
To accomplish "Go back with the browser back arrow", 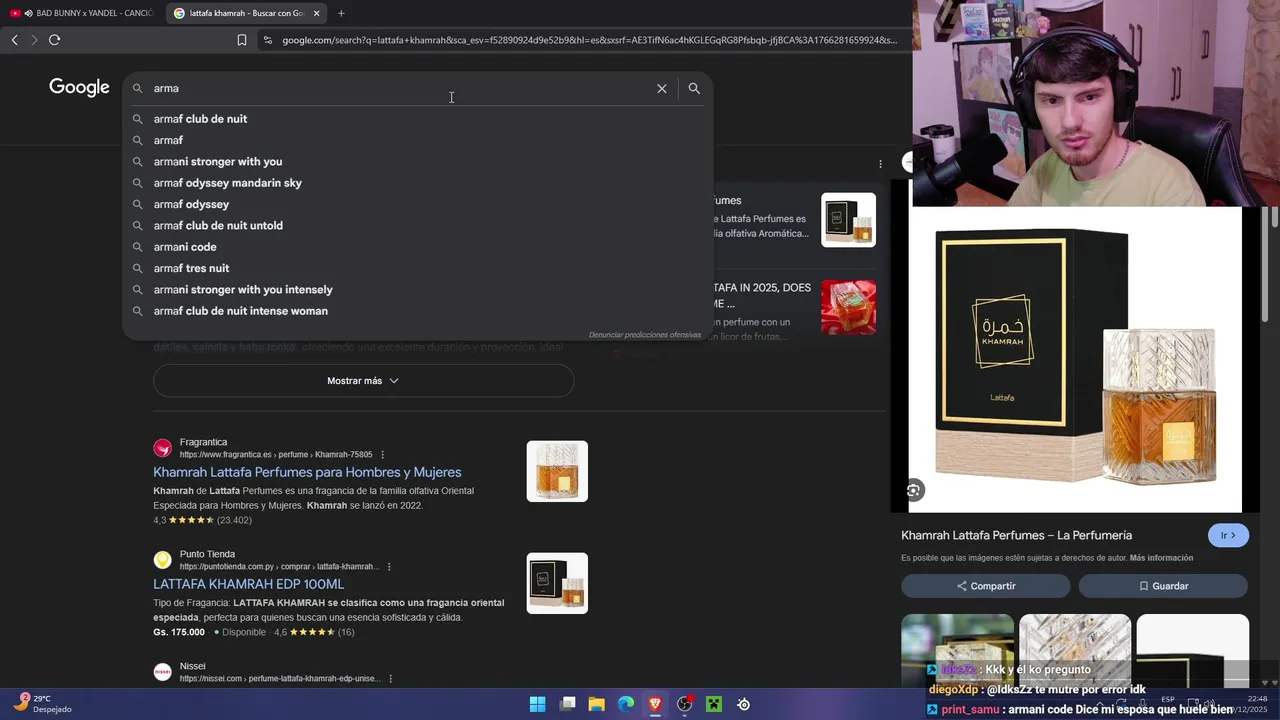I will click(14, 40).
